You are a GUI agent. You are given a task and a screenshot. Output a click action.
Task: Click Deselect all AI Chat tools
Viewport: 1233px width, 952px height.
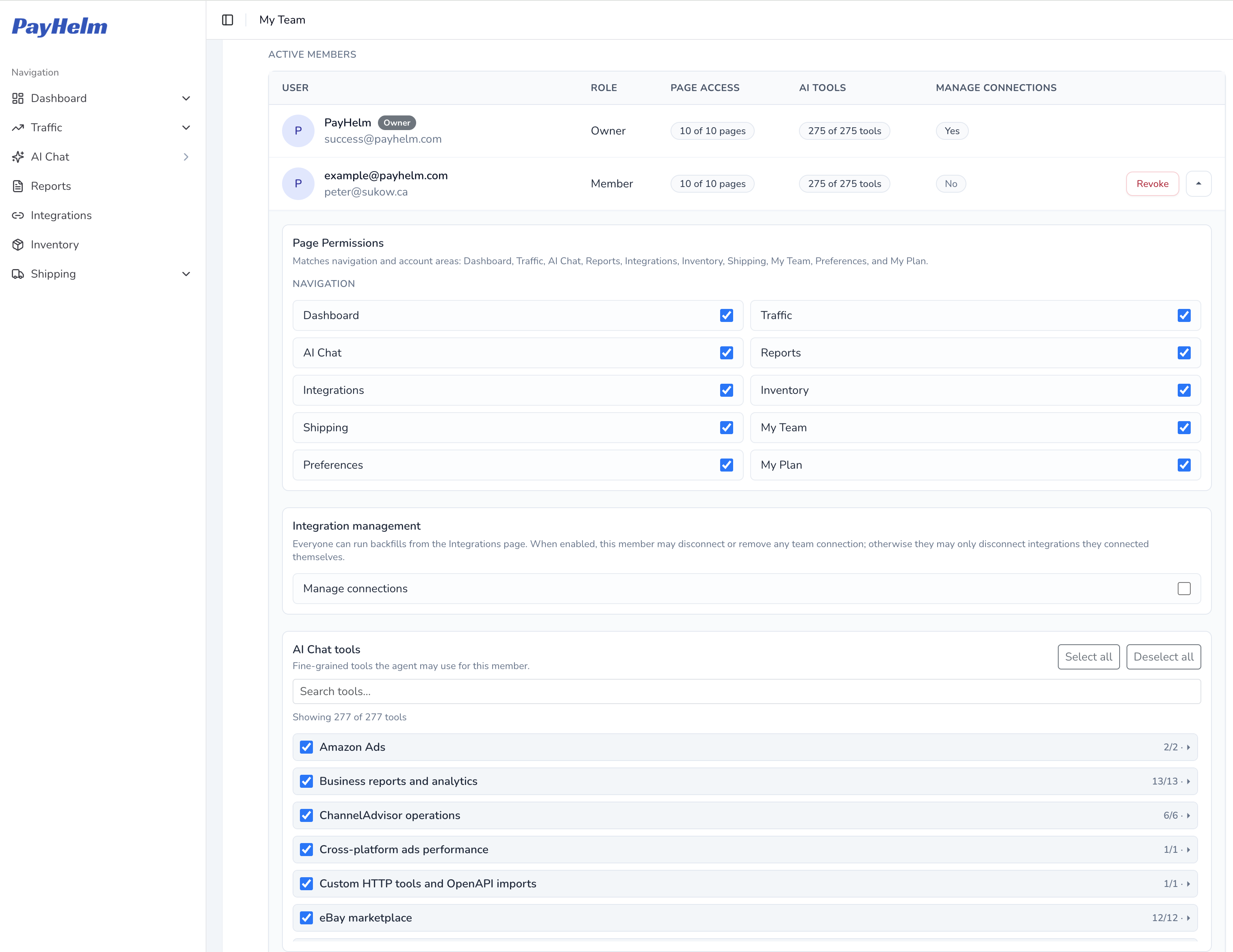1163,657
